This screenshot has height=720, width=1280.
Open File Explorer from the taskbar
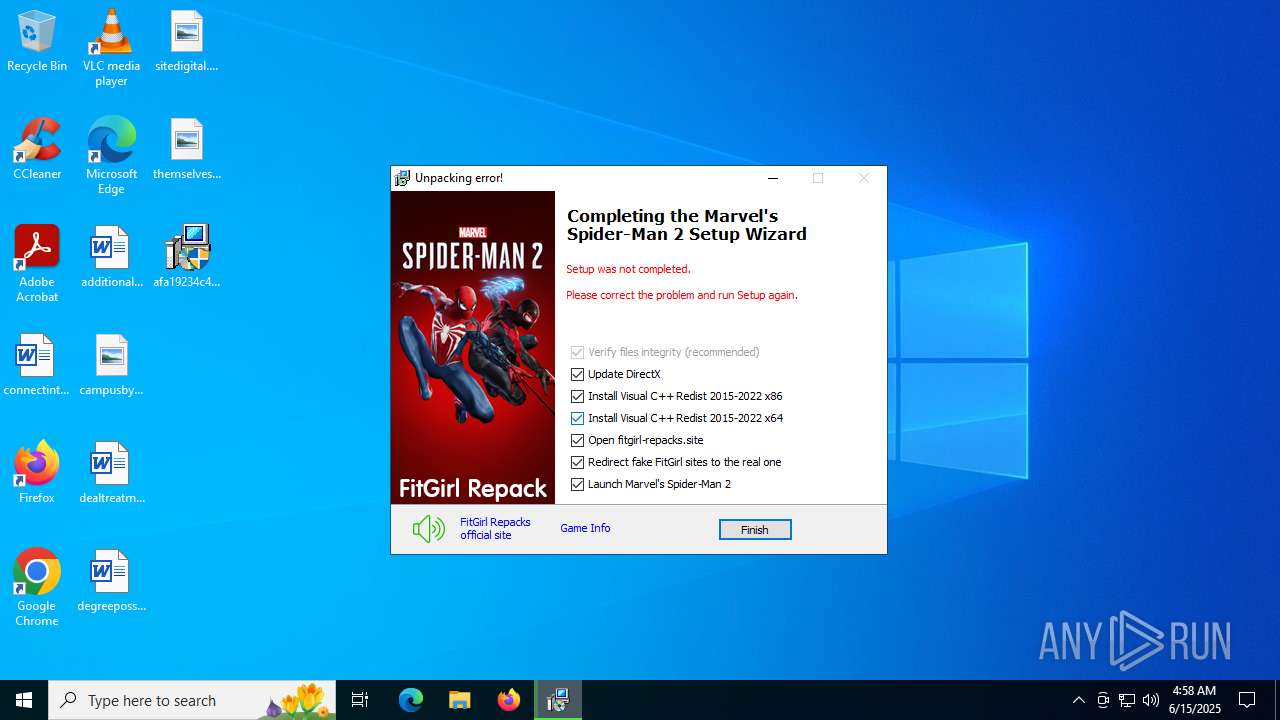tap(459, 700)
